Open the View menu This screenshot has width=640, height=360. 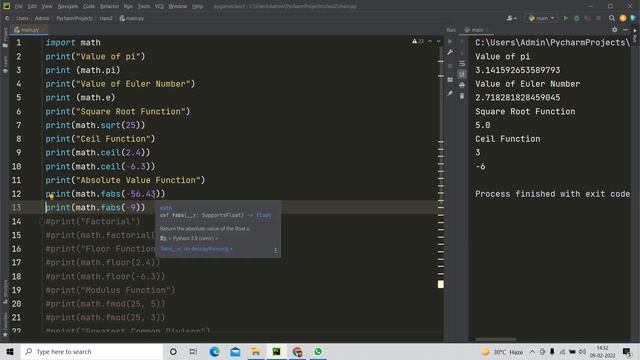(47, 6)
